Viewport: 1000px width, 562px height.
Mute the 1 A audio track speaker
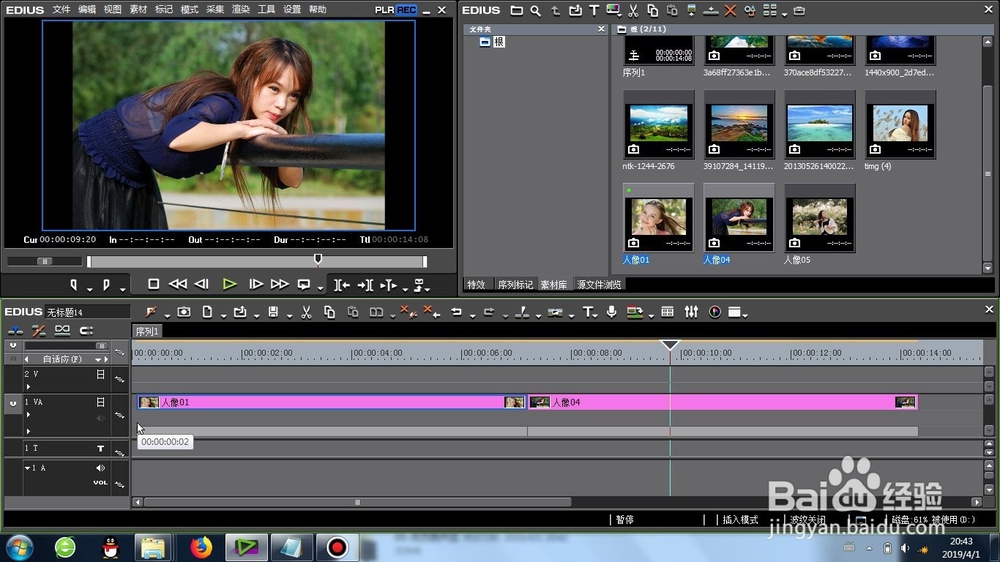click(x=100, y=468)
